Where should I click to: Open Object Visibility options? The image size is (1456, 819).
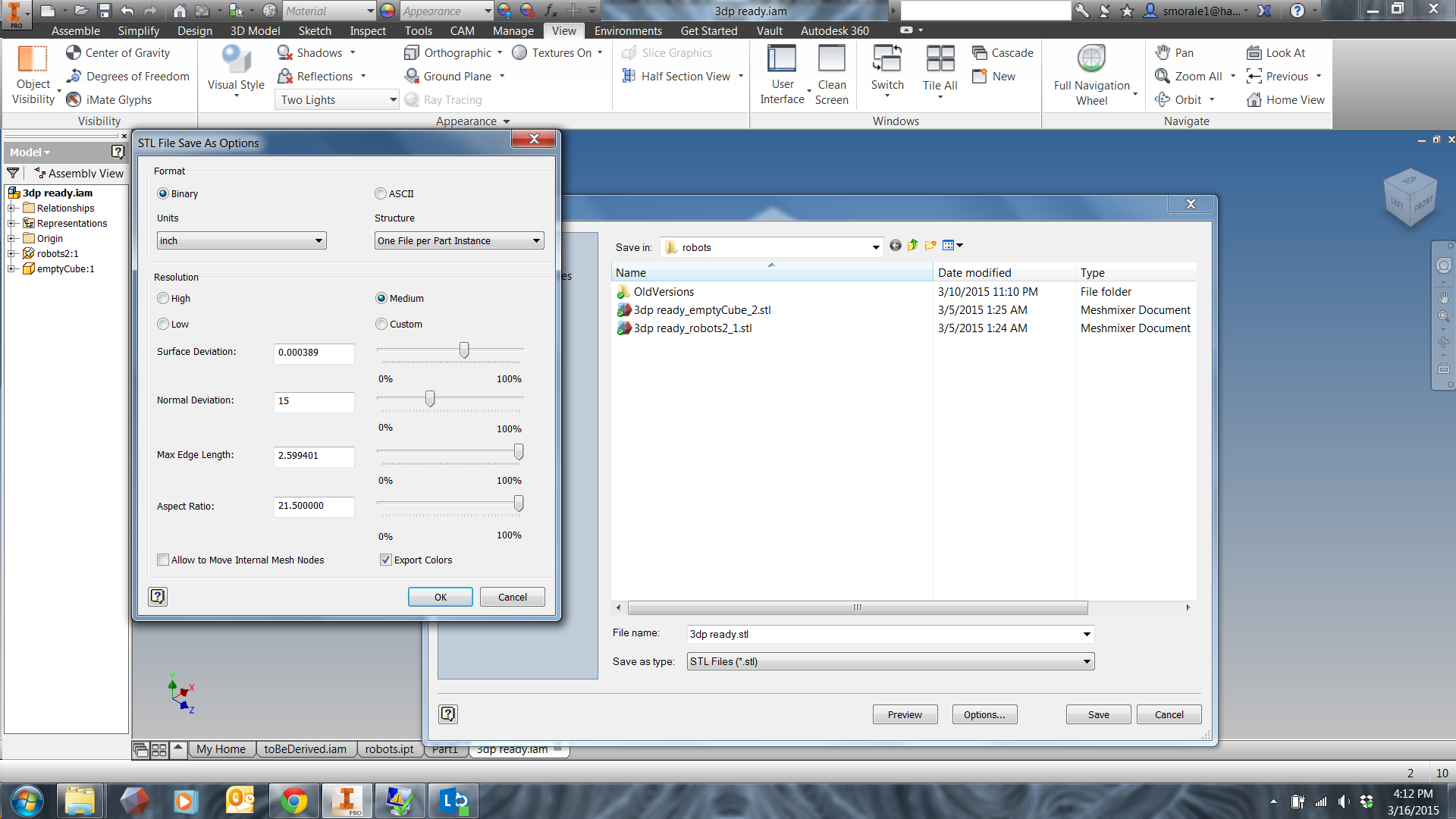[33, 74]
